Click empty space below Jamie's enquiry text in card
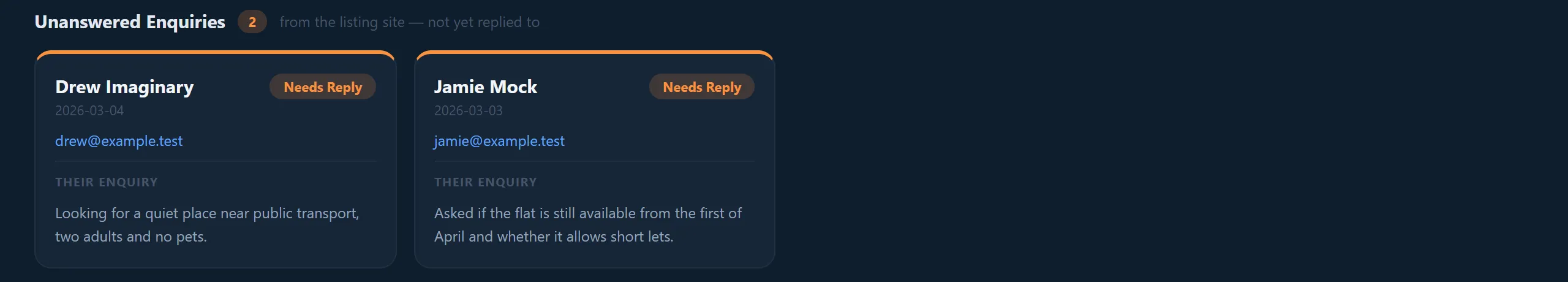Image resolution: width=1568 pixels, height=282 pixels. tap(595, 257)
